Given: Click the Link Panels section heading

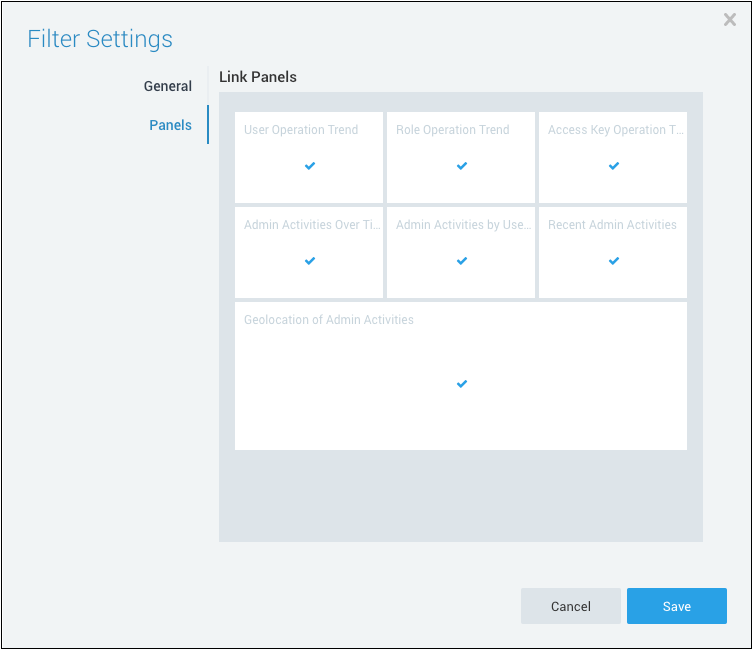Looking at the screenshot, I should tap(258, 77).
